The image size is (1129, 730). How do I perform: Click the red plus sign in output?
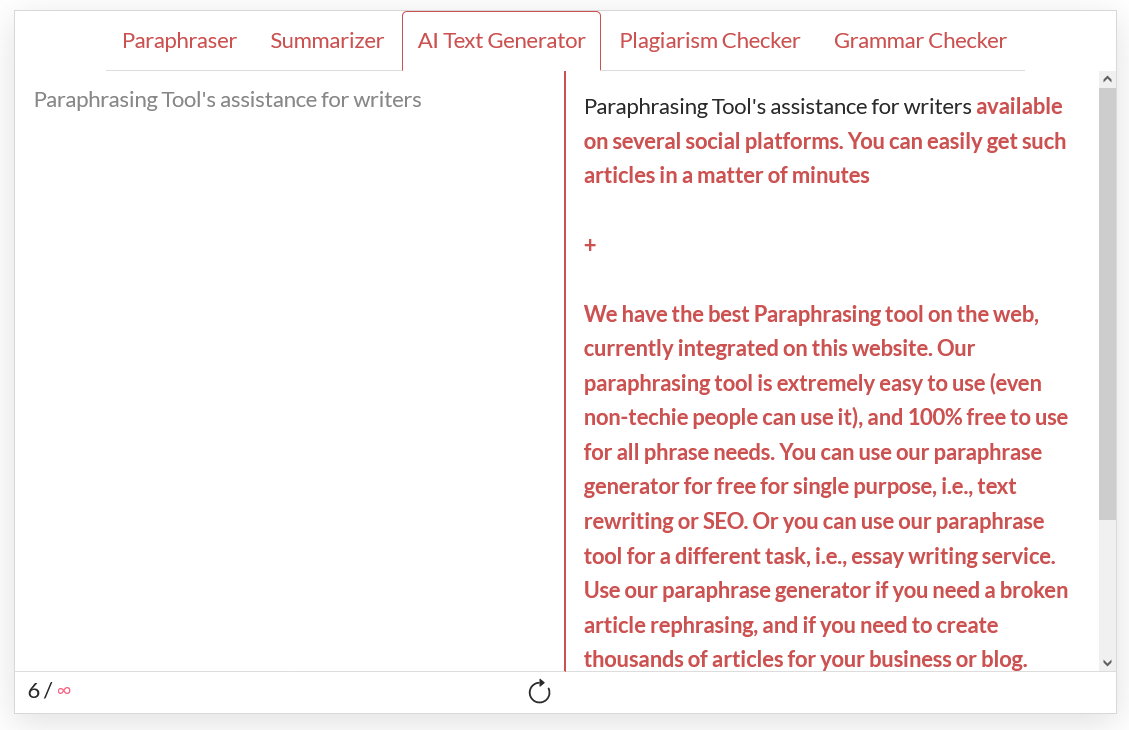590,245
